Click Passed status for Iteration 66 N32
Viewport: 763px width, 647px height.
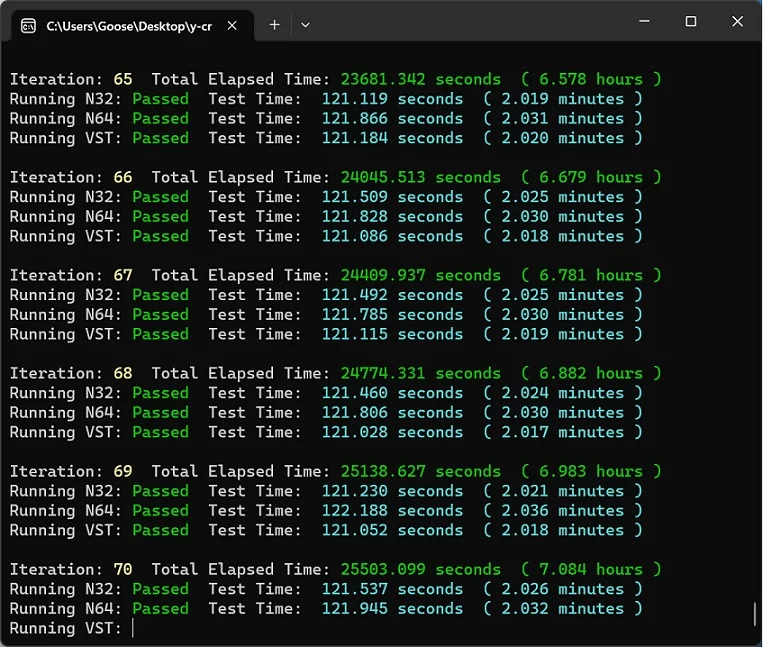click(x=161, y=197)
